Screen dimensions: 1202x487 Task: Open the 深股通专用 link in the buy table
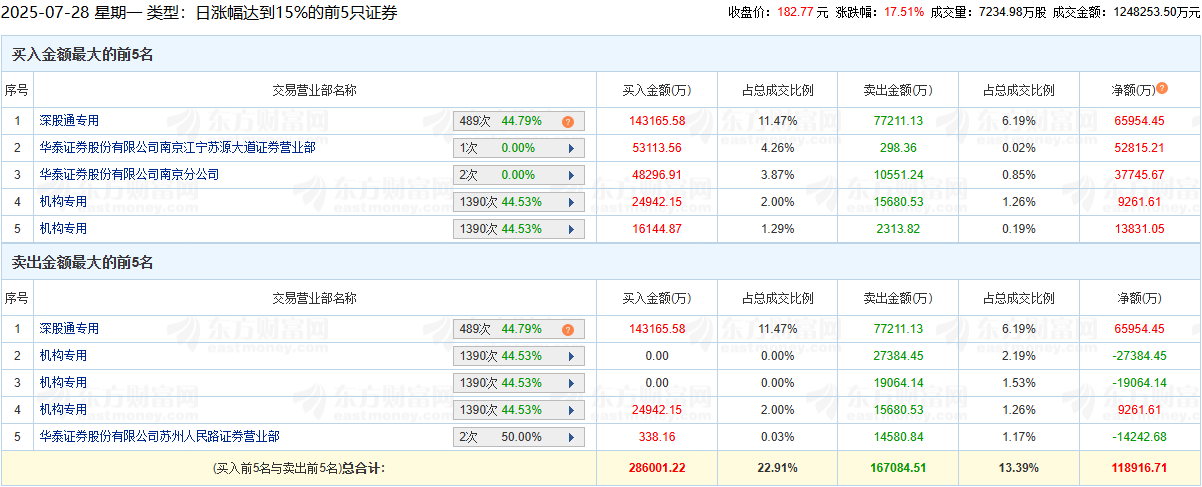[69, 120]
